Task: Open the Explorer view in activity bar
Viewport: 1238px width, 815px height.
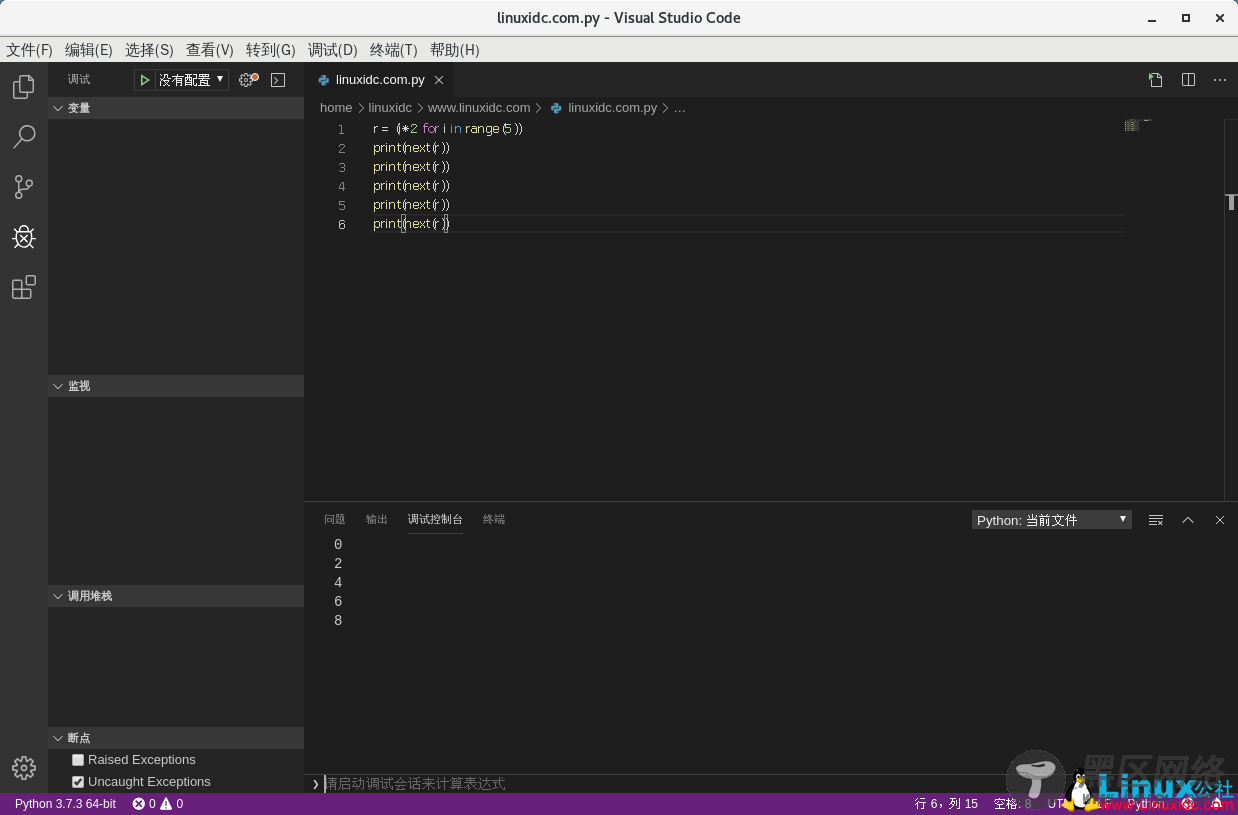Action: click(24, 87)
